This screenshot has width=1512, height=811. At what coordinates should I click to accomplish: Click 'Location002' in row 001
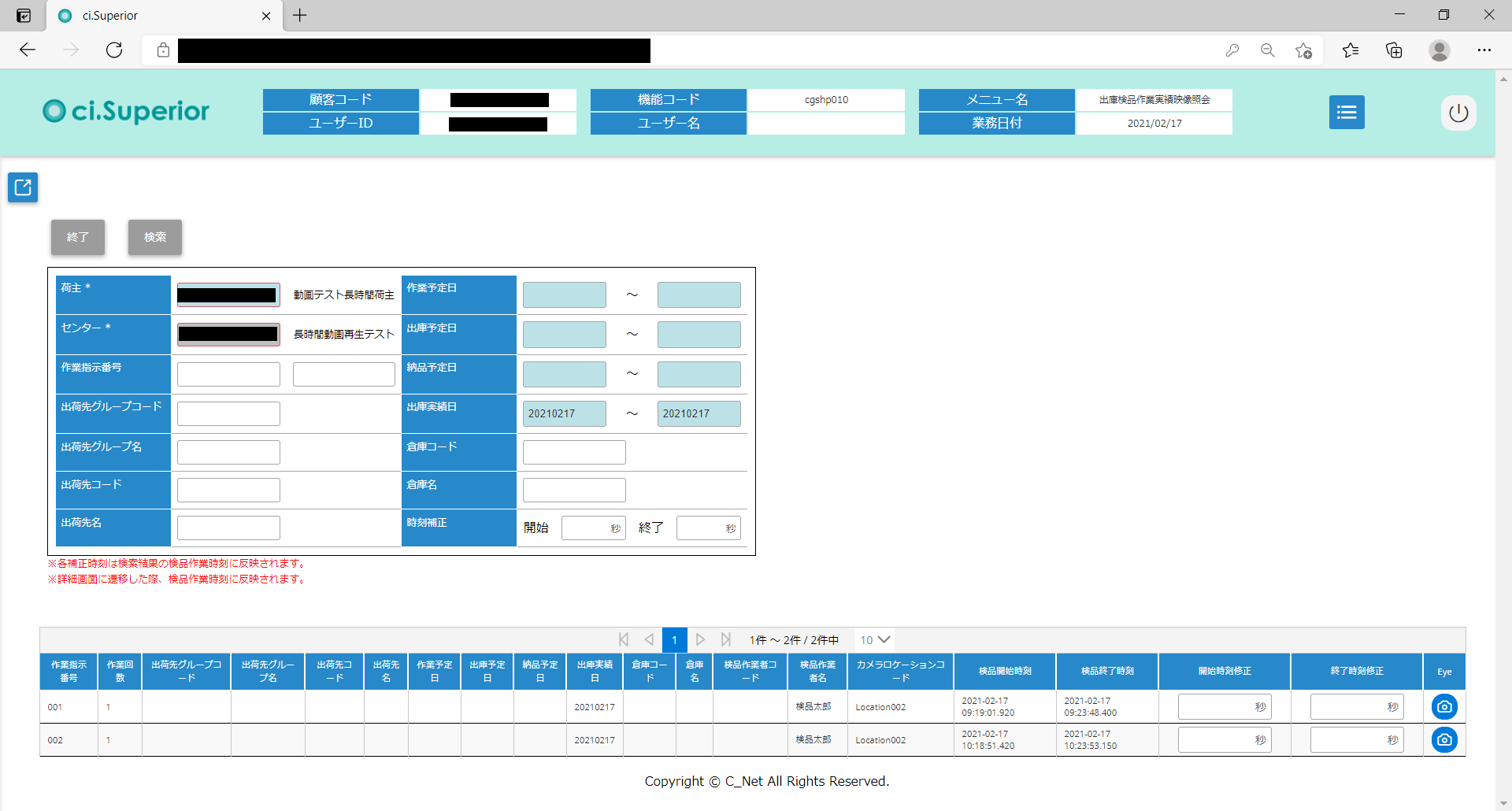pos(880,707)
